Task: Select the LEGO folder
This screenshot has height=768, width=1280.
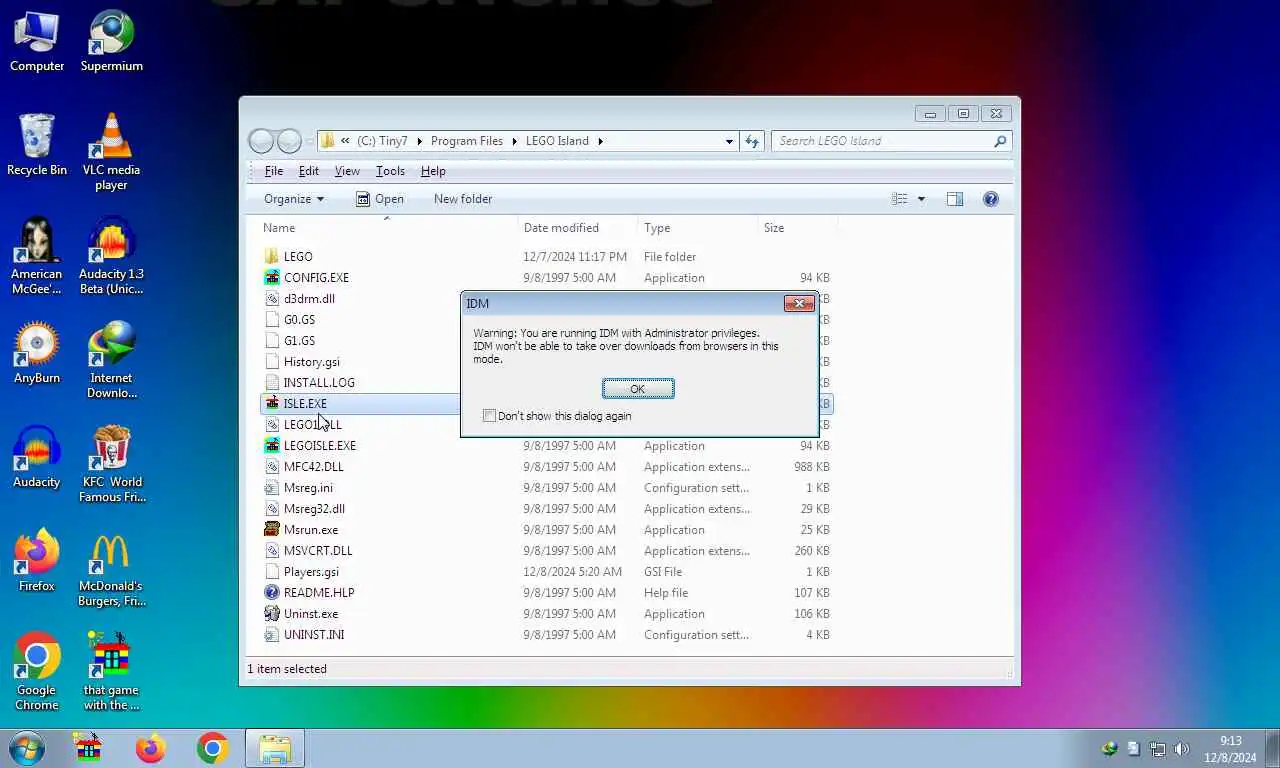Action: [298, 257]
